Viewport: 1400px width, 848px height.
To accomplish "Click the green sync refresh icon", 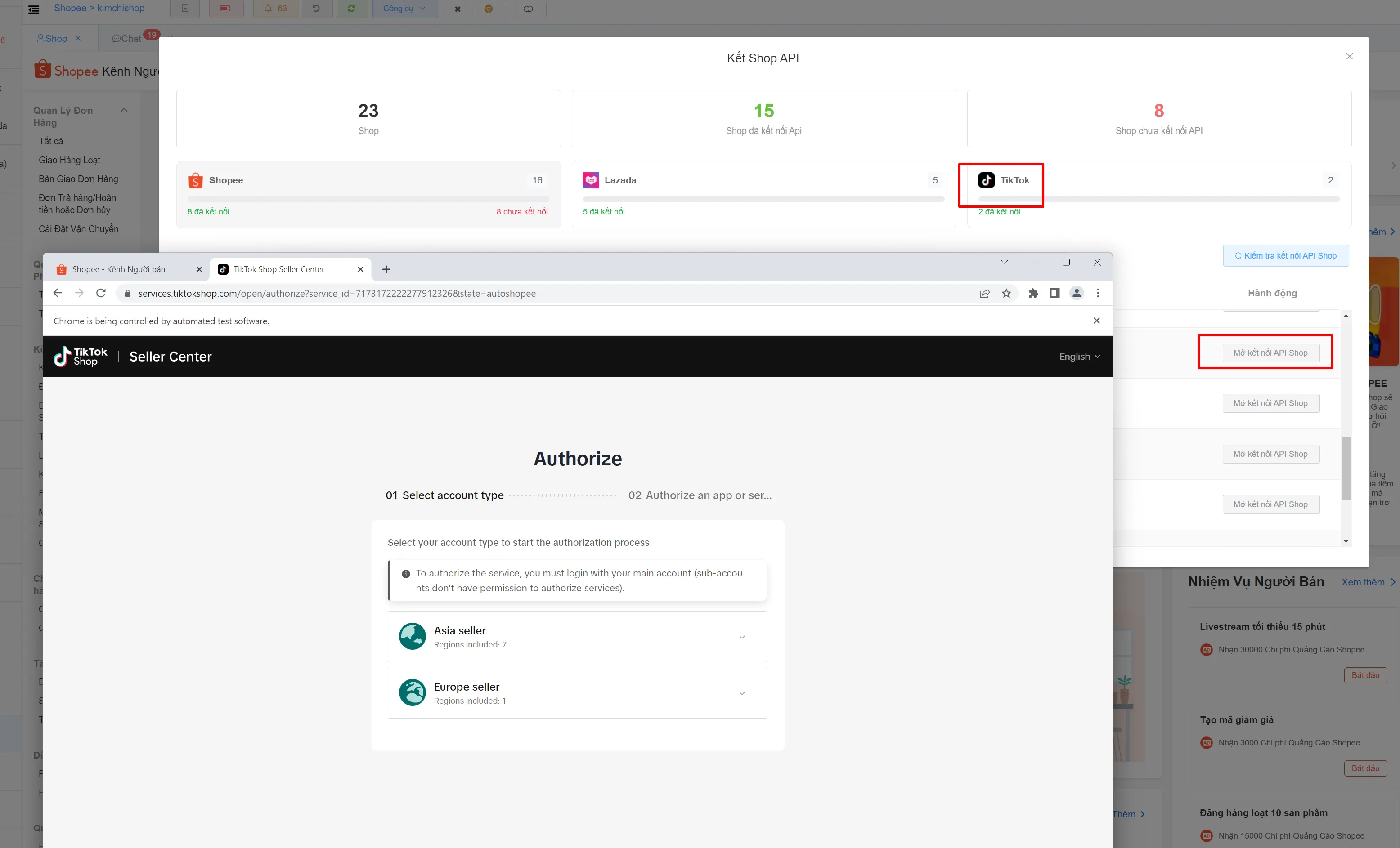I will coord(352,9).
